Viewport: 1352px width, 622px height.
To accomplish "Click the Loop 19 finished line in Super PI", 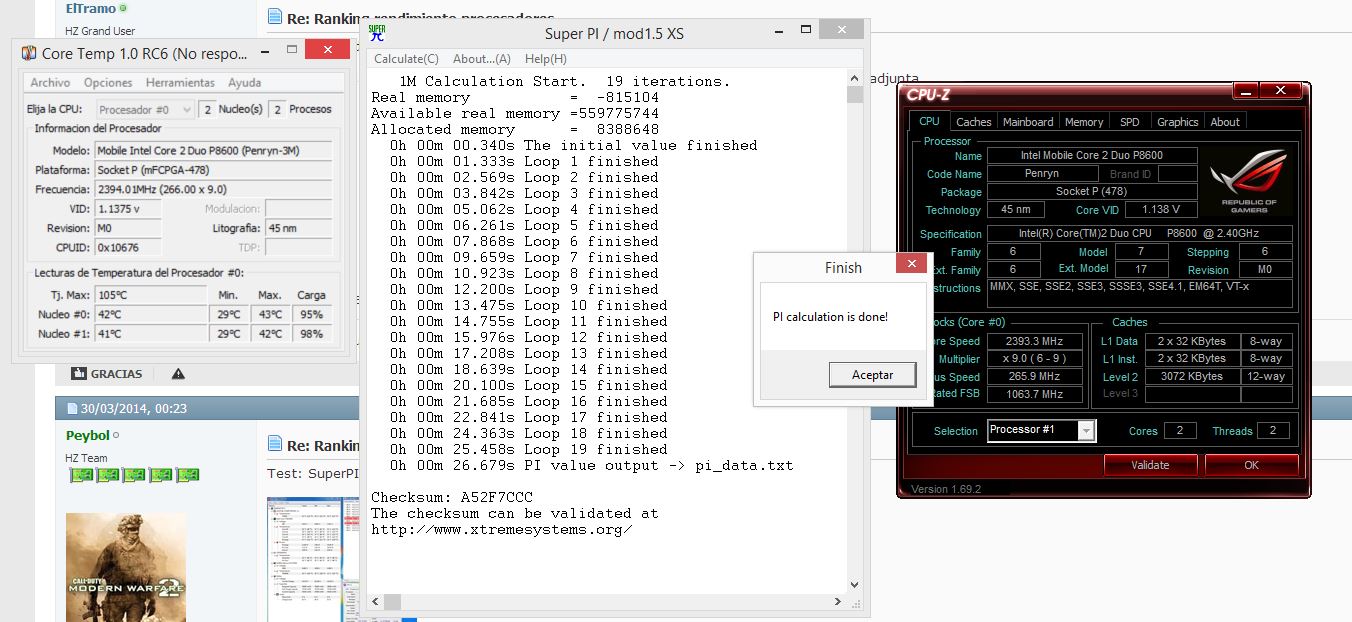I will (530, 449).
